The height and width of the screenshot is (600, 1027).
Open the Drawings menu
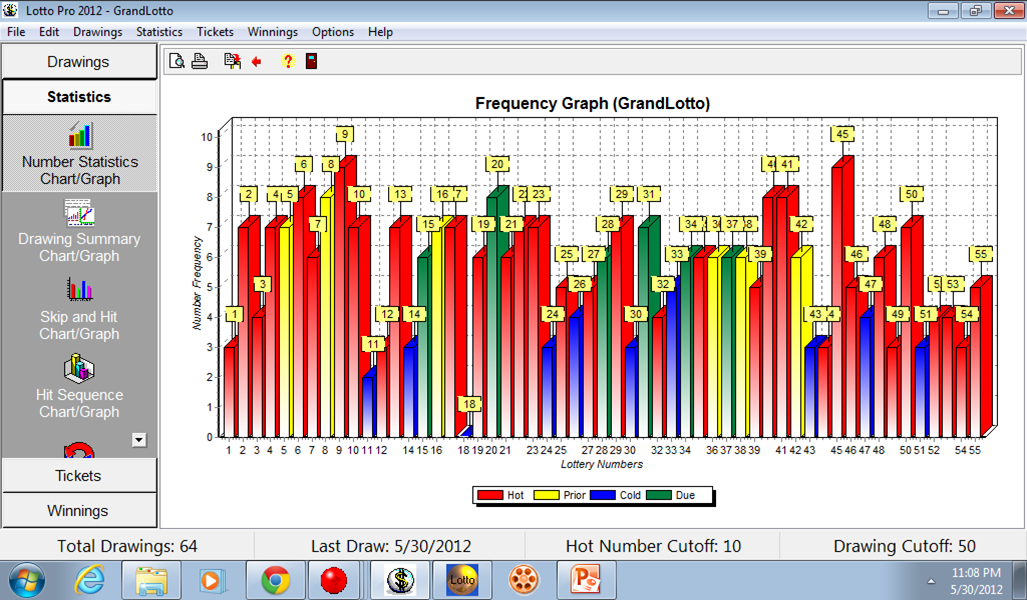point(98,31)
